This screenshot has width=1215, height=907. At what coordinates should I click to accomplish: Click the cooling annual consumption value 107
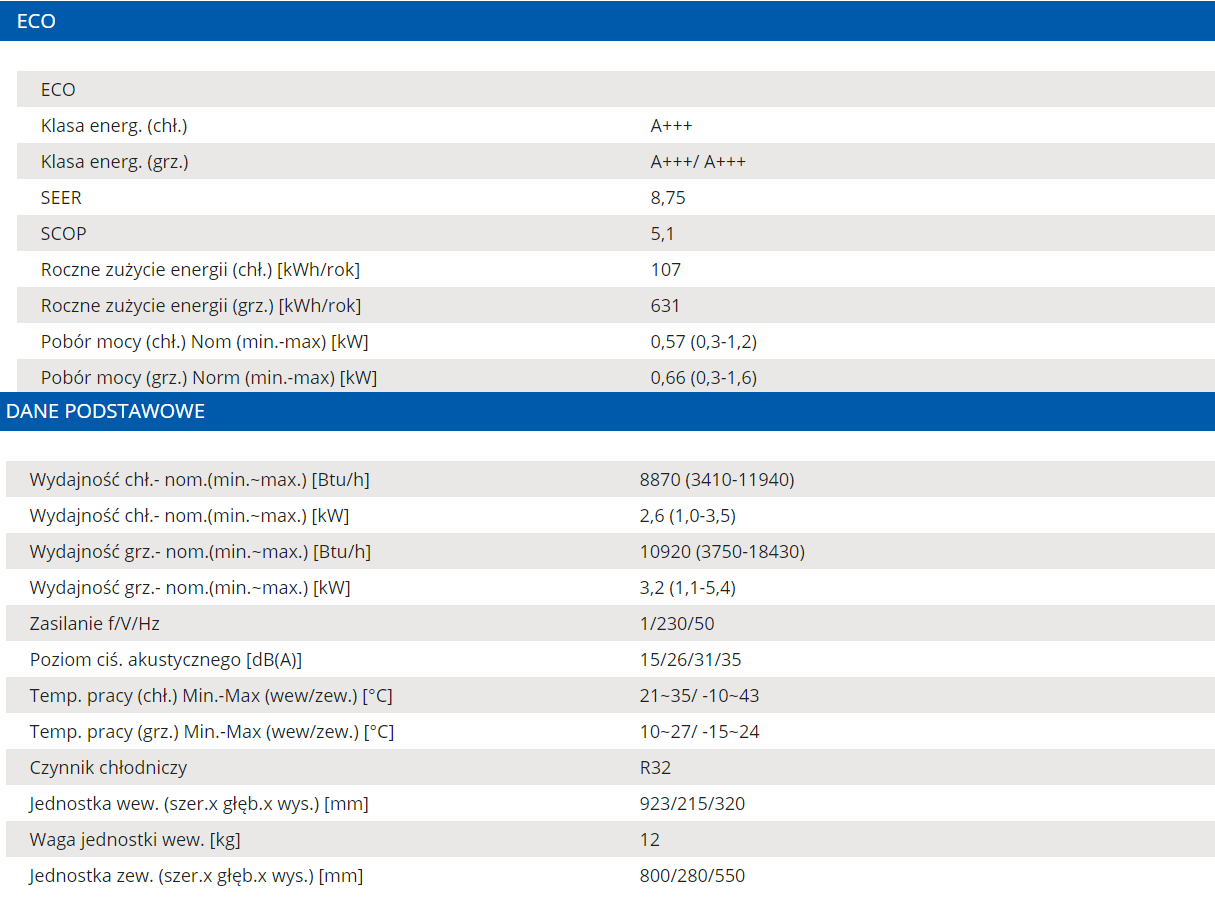pos(665,270)
